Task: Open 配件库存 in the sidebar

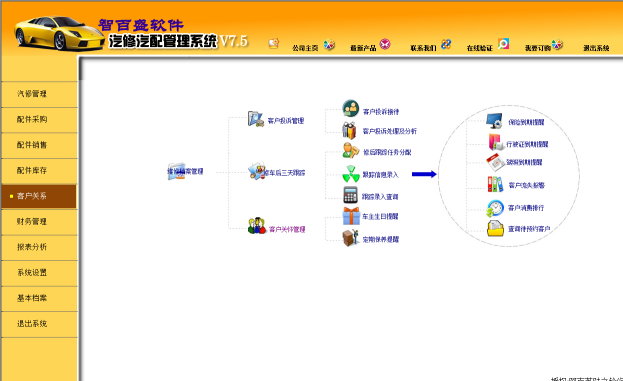Action: pos(39,171)
